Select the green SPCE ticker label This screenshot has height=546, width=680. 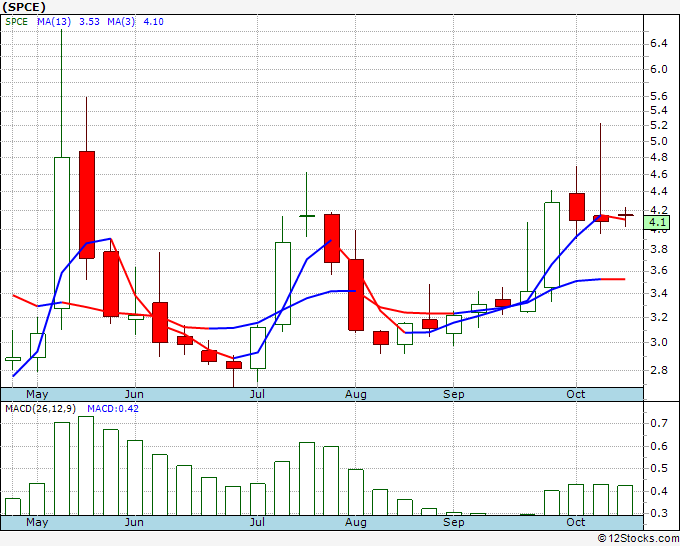tap(17, 21)
